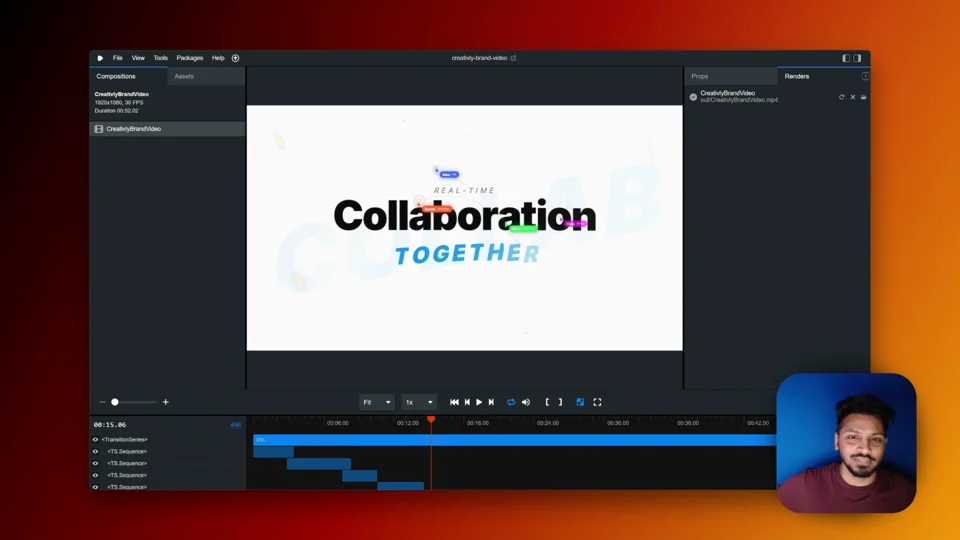Jump to the beginning of the video
The image size is (960, 540).
(x=454, y=402)
